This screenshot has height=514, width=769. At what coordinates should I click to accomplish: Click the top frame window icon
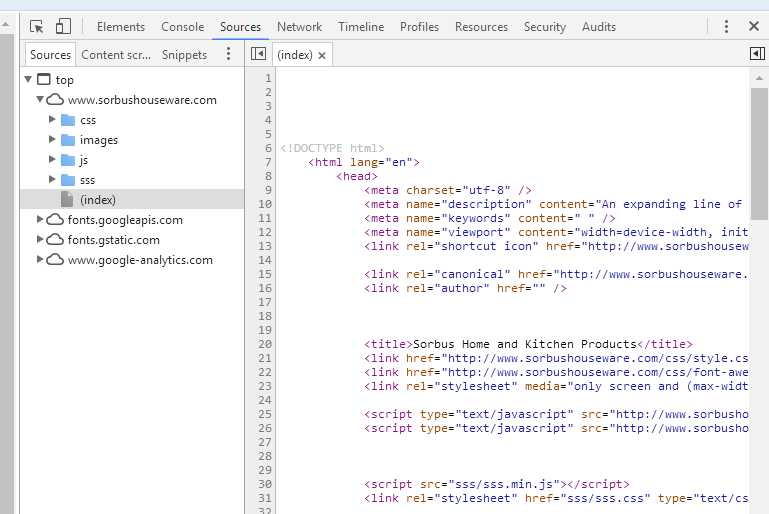(44, 79)
